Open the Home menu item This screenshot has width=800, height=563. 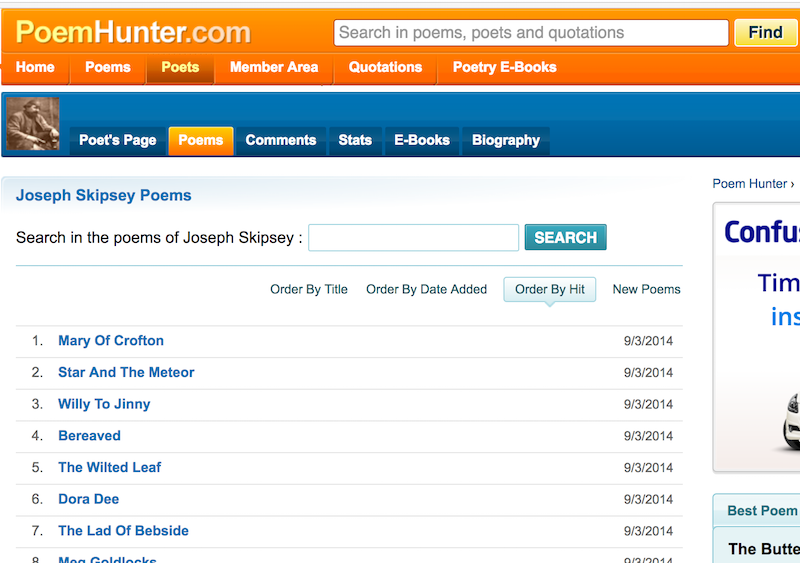[x=35, y=67]
